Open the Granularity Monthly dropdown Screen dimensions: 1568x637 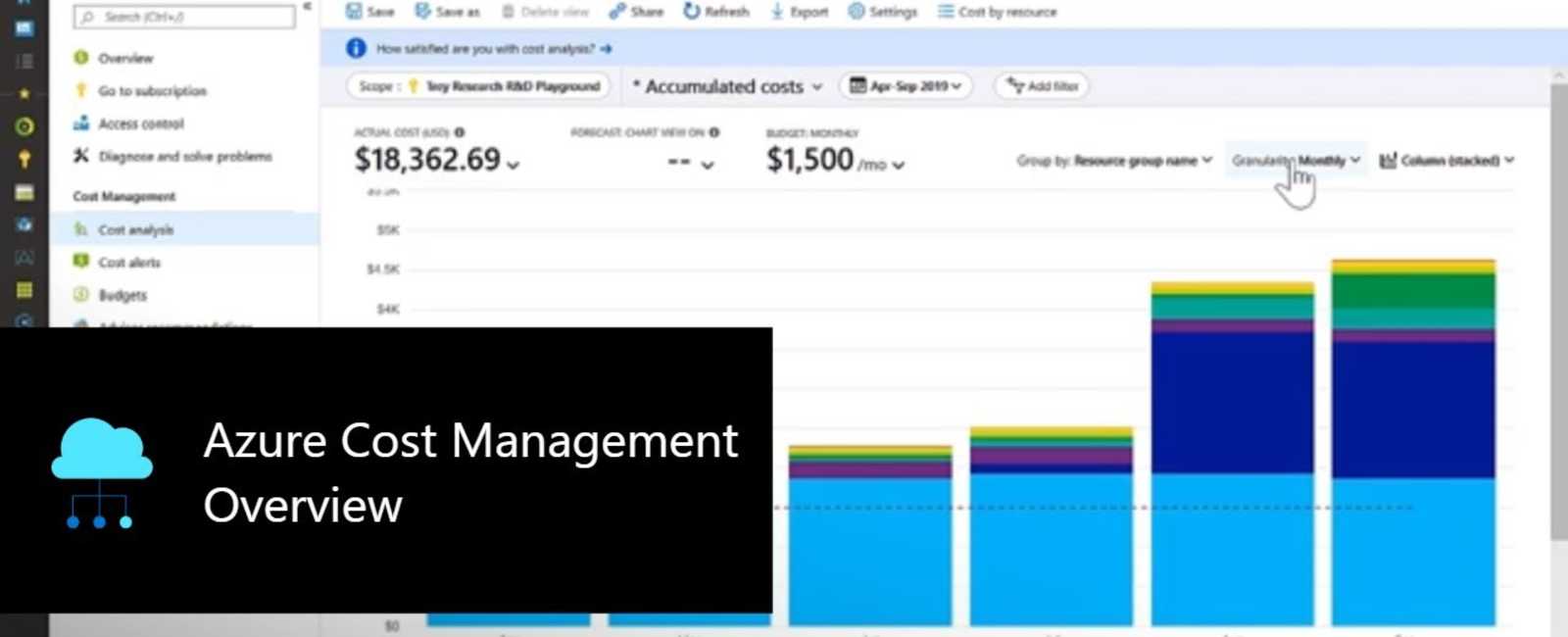[x=1296, y=161]
